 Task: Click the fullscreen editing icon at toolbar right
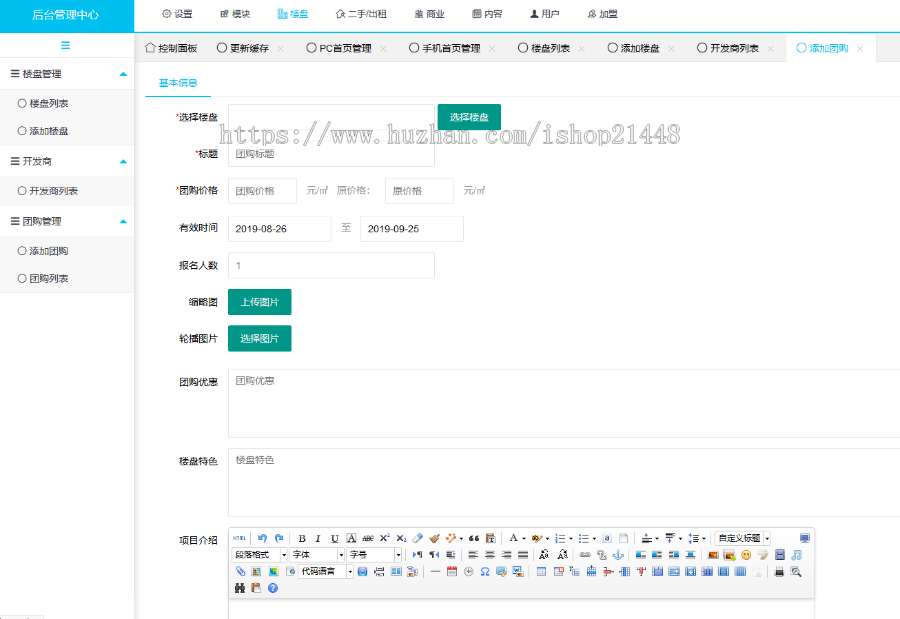click(804, 538)
